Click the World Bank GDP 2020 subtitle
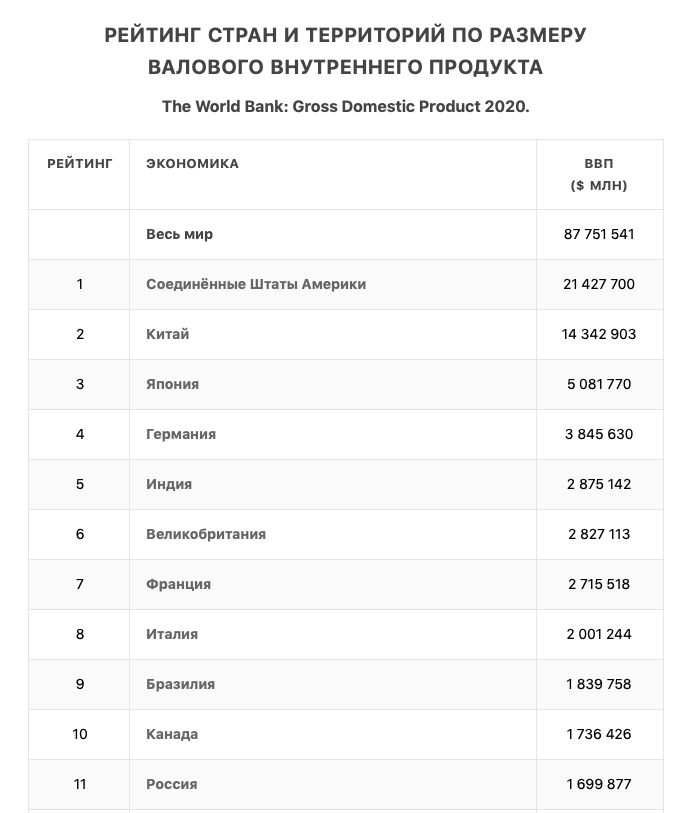 [x=345, y=106]
